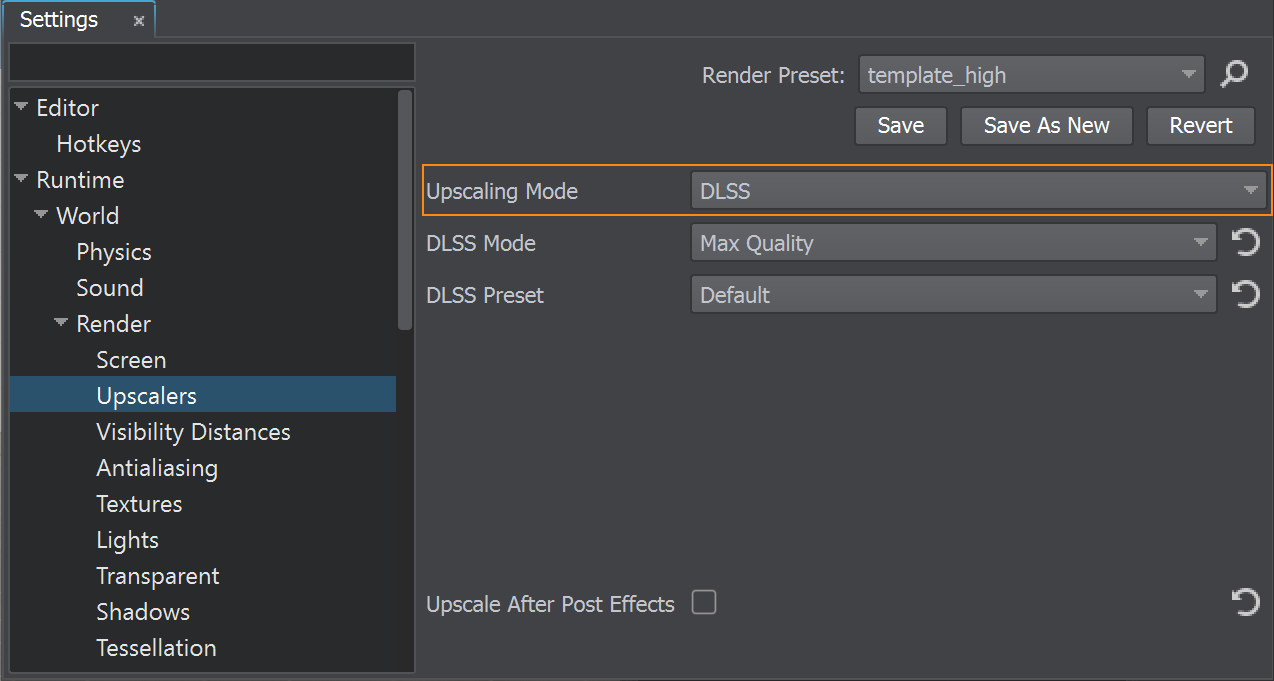Click the Save button

[900, 126]
